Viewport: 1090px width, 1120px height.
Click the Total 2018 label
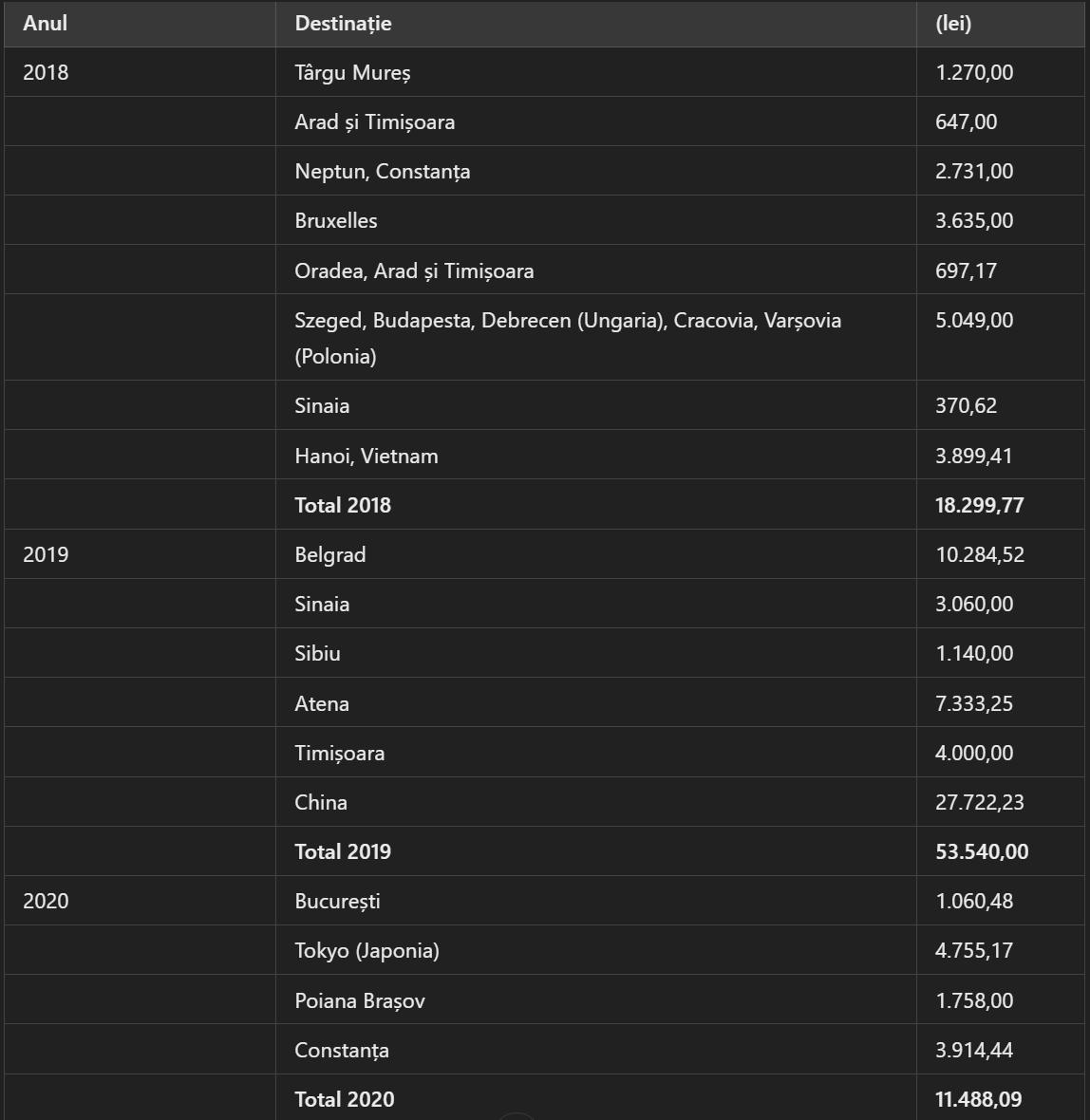click(x=342, y=506)
